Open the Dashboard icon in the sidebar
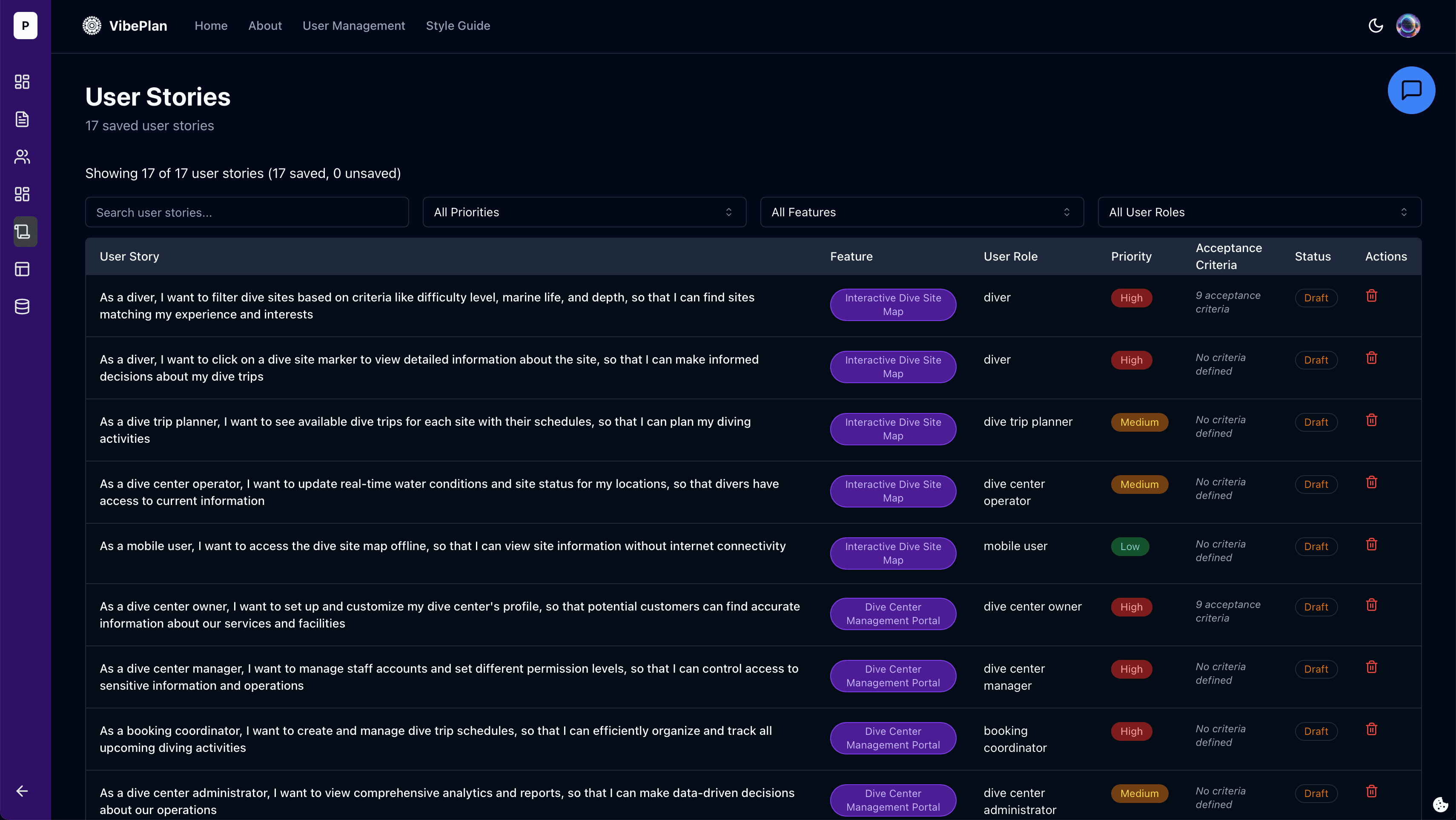Image resolution: width=1456 pixels, height=820 pixels. [x=22, y=81]
